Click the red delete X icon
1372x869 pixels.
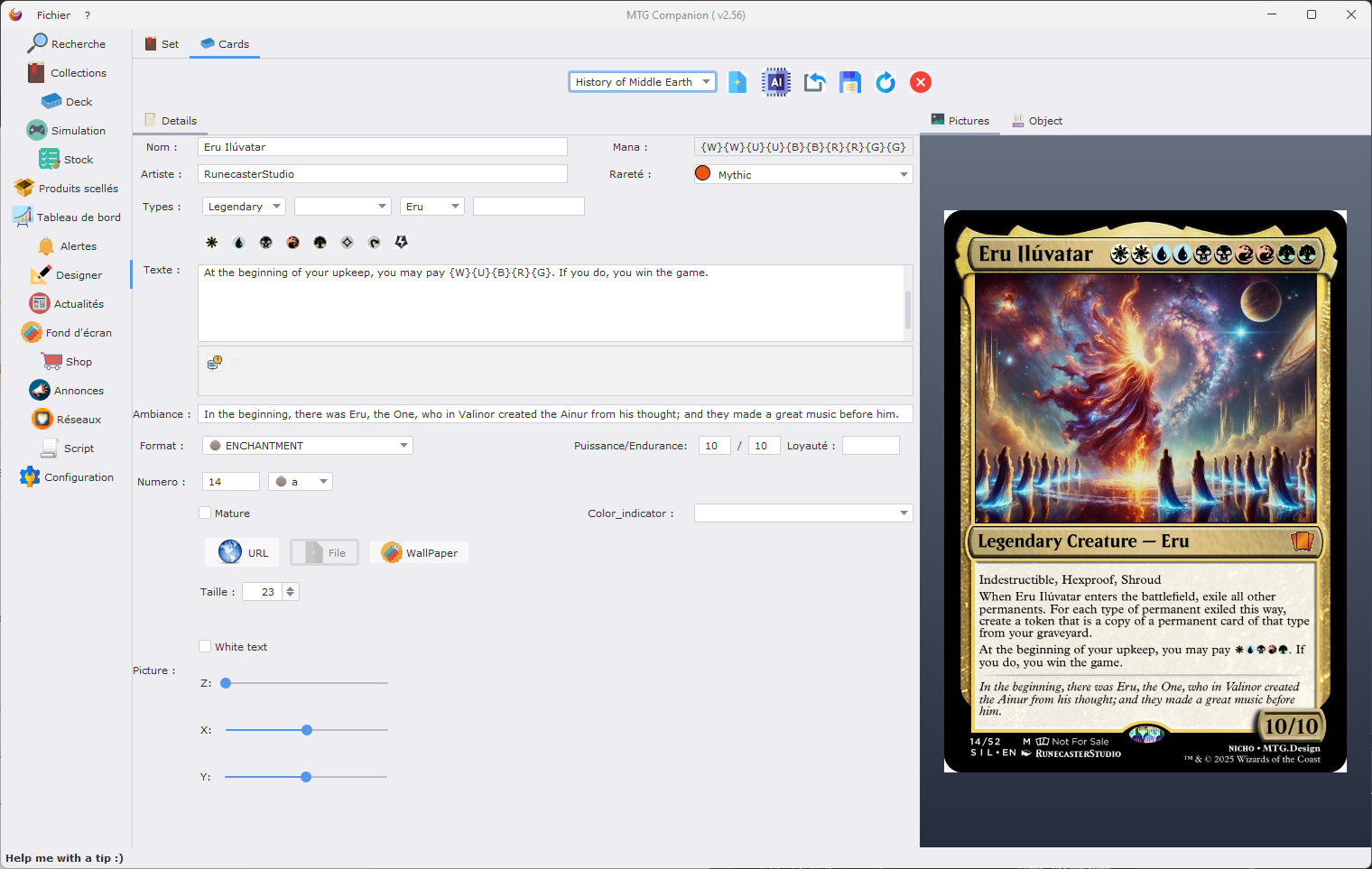(x=921, y=82)
